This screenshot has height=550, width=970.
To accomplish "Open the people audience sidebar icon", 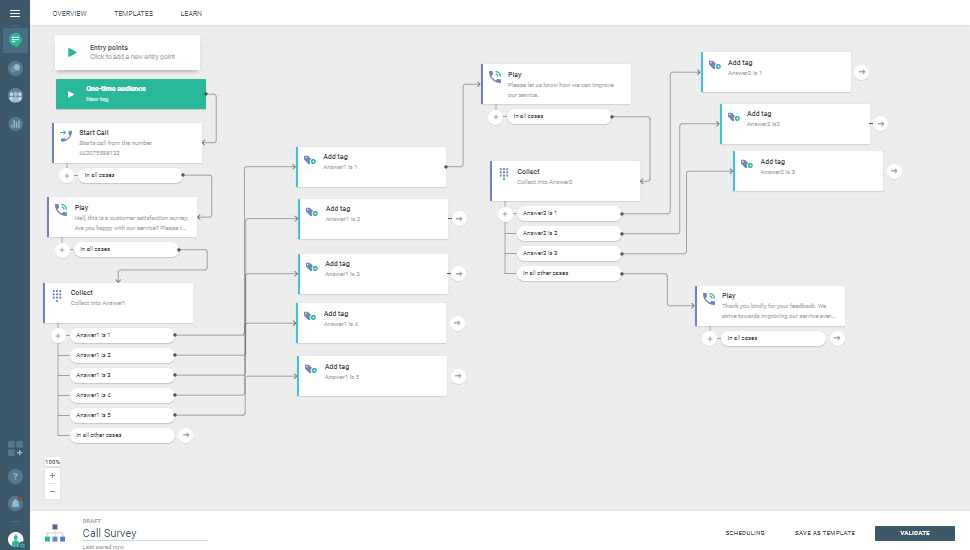I will [x=15, y=96].
